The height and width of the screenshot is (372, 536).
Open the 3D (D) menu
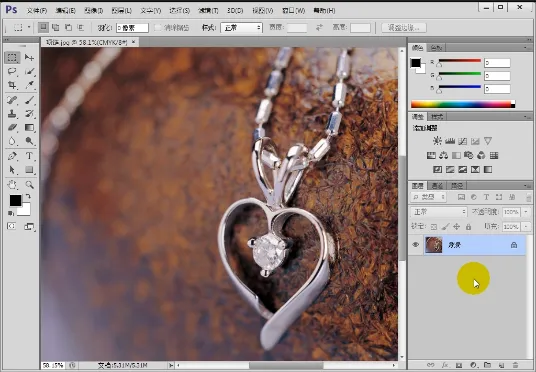[235, 11]
